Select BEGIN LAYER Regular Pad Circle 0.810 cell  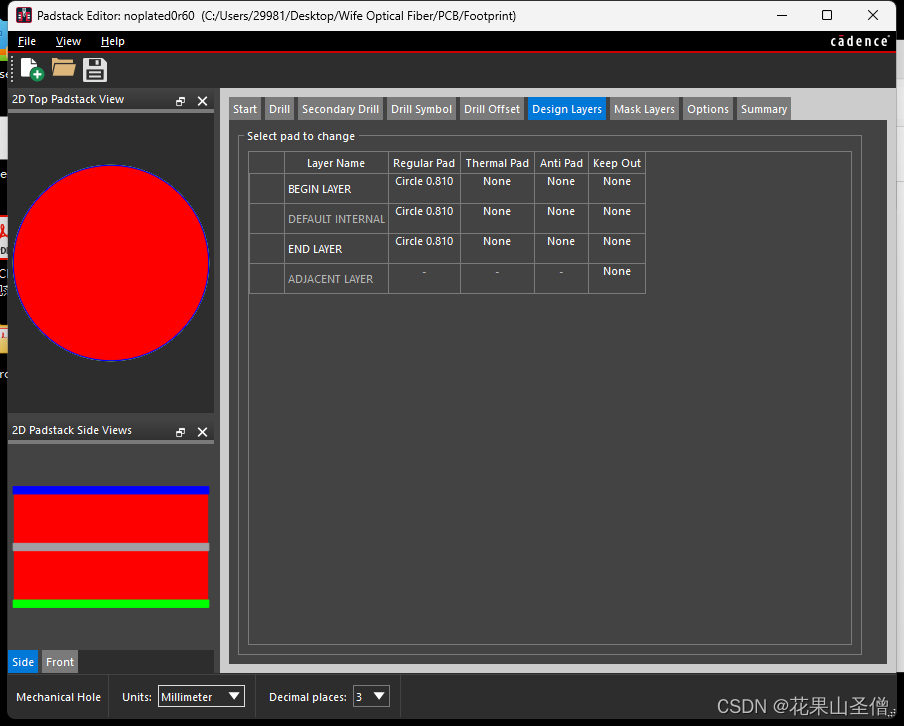tap(423, 181)
